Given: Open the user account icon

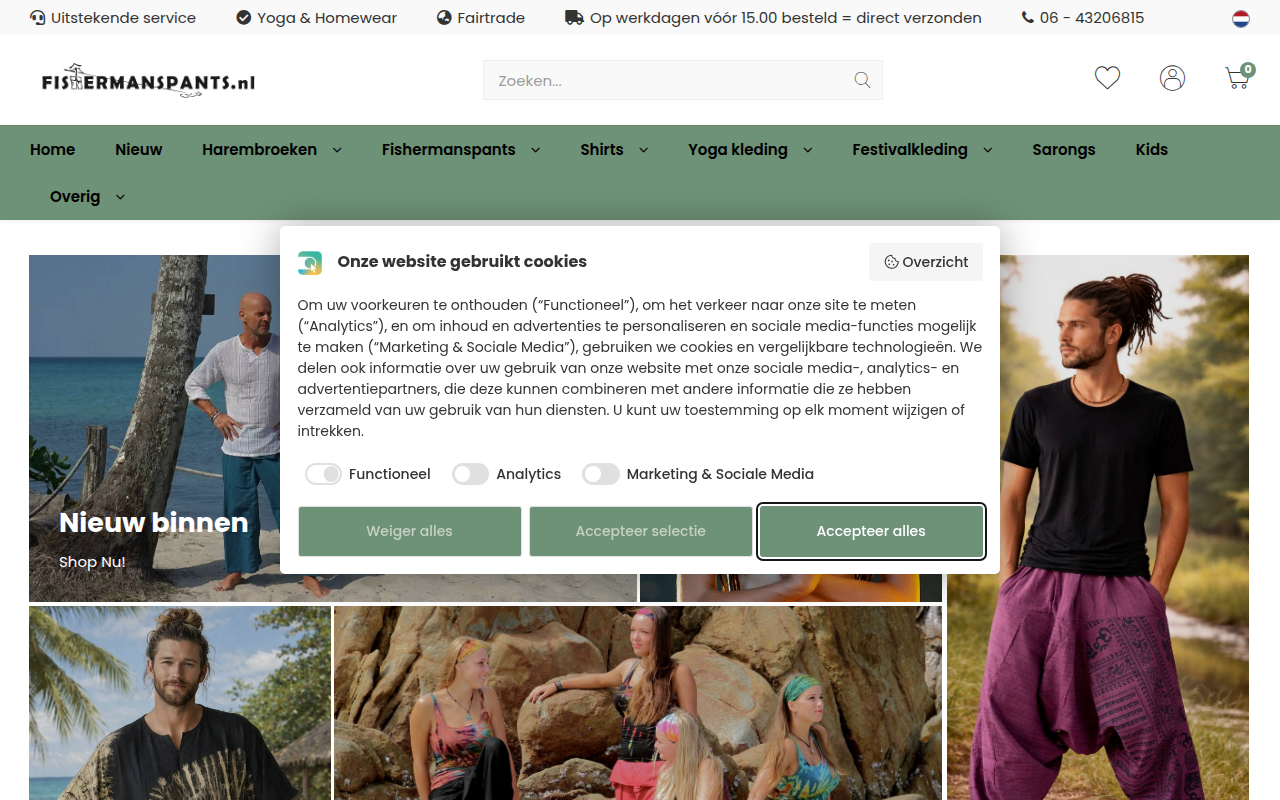Looking at the screenshot, I should click(x=1172, y=78).
